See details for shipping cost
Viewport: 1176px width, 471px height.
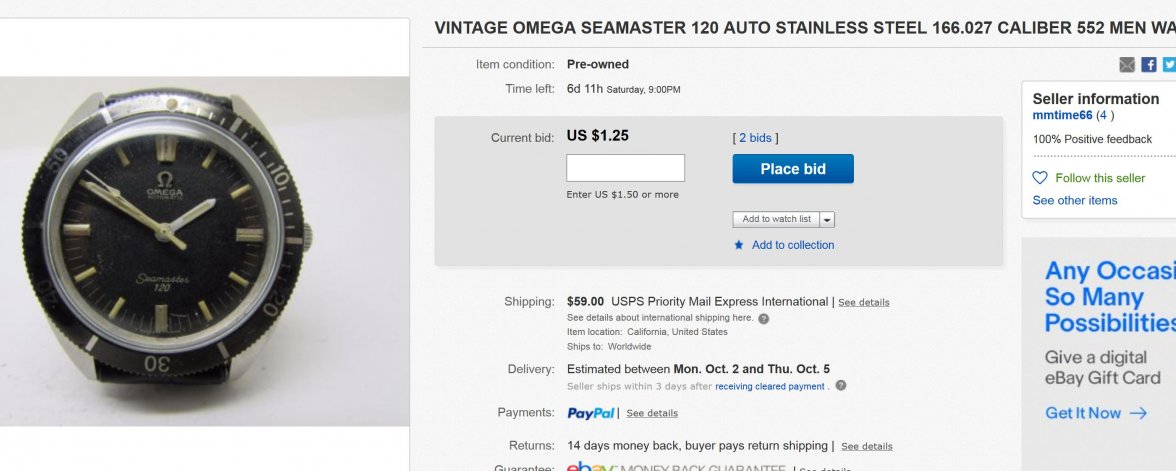[x=863, y=302]
